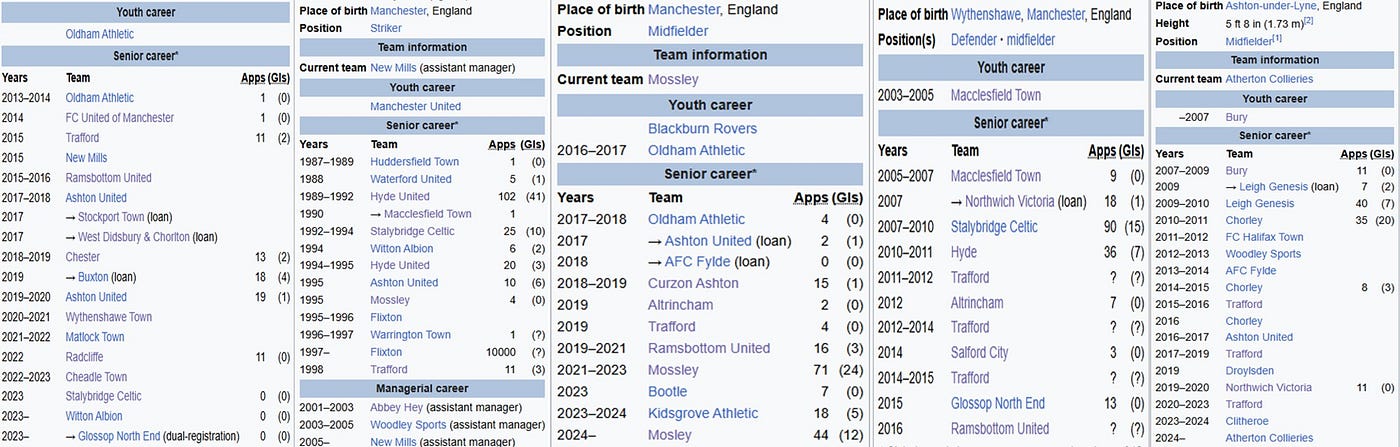Click the Kidsgrove Athletic link

(703, 413)
